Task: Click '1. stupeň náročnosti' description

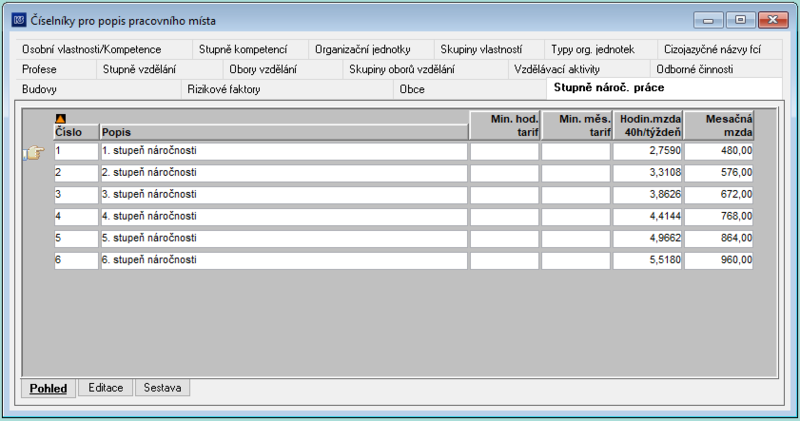Action: coord(284,151)
